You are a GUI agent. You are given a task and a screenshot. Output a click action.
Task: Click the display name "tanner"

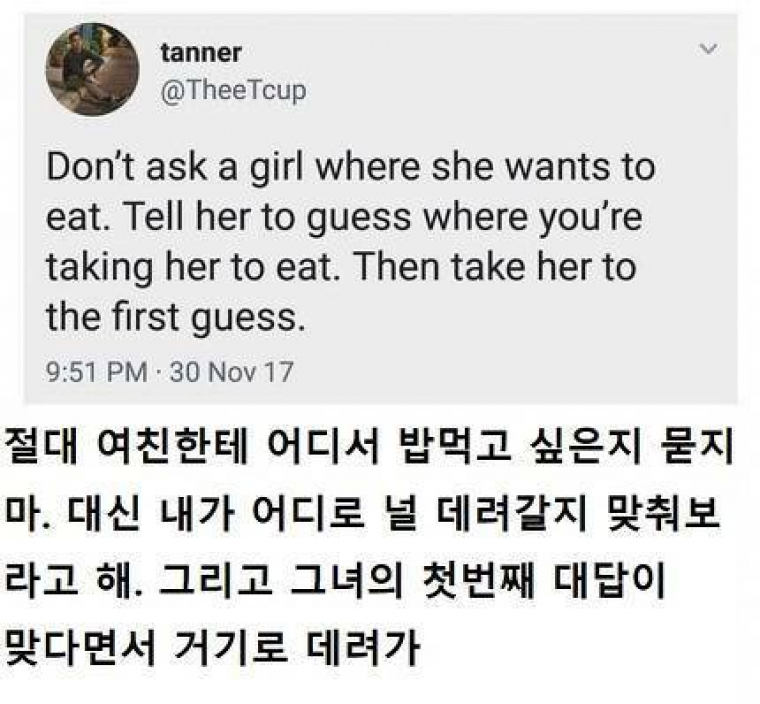[x=200, y=52]
